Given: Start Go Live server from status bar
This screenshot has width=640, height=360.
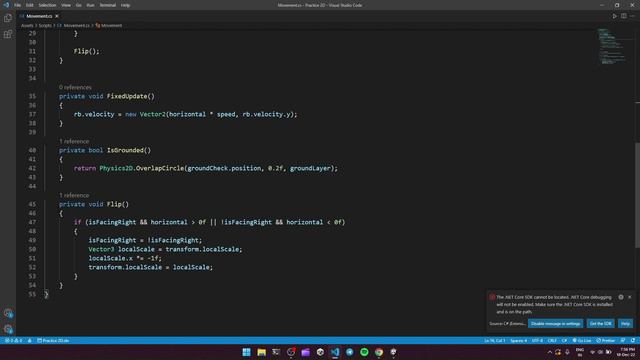Looking at the screenshot, I should pyautogui.click(x=582, y=340).
